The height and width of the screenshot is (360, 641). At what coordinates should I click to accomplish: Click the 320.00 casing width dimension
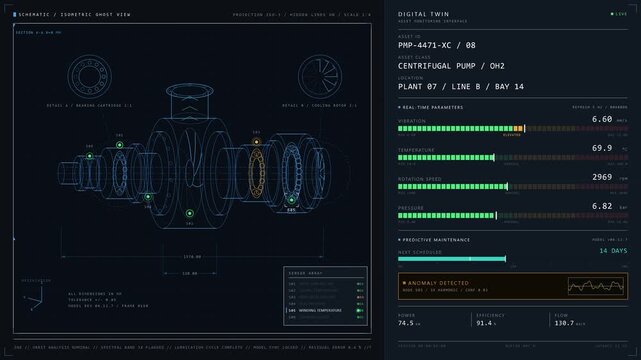(x=190, y=273)
